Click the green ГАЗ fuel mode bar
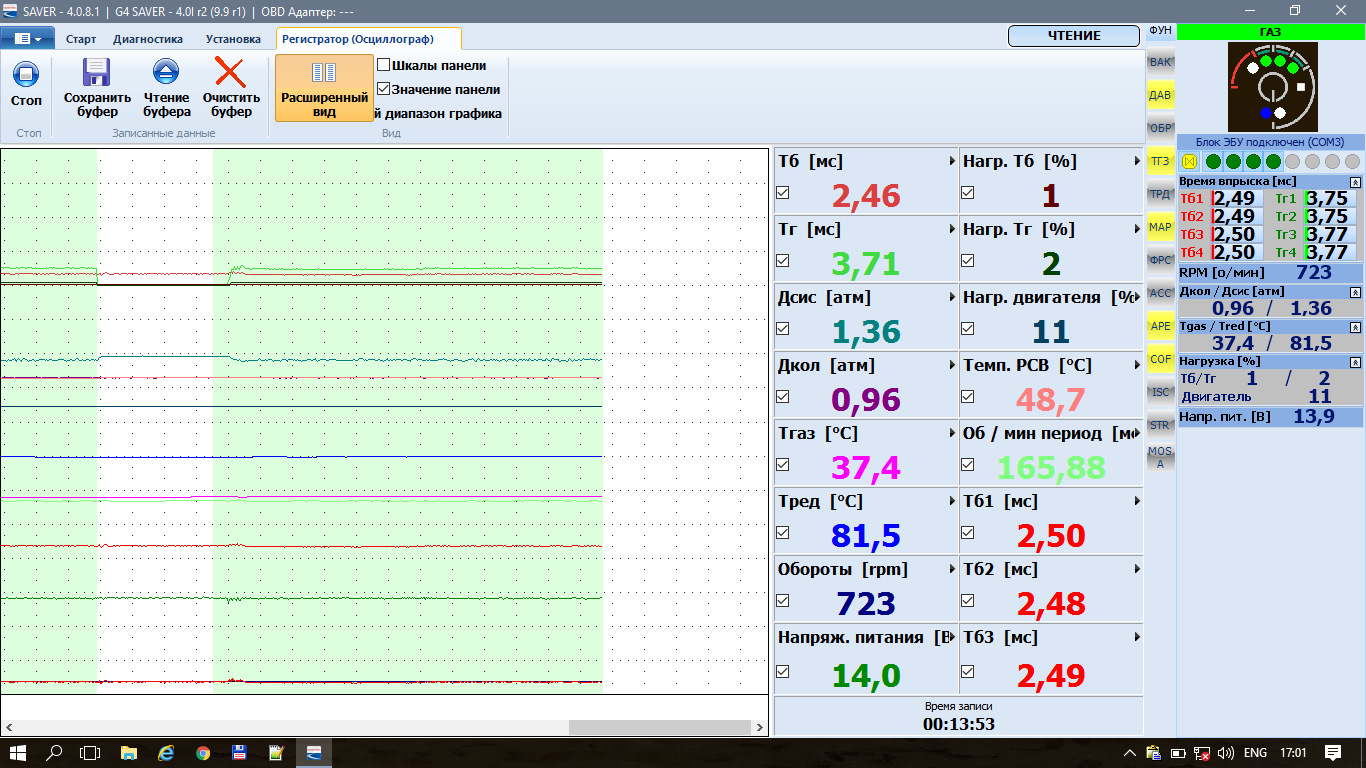The height and width of the screenshot is (768, 1366). [1270, 32]
